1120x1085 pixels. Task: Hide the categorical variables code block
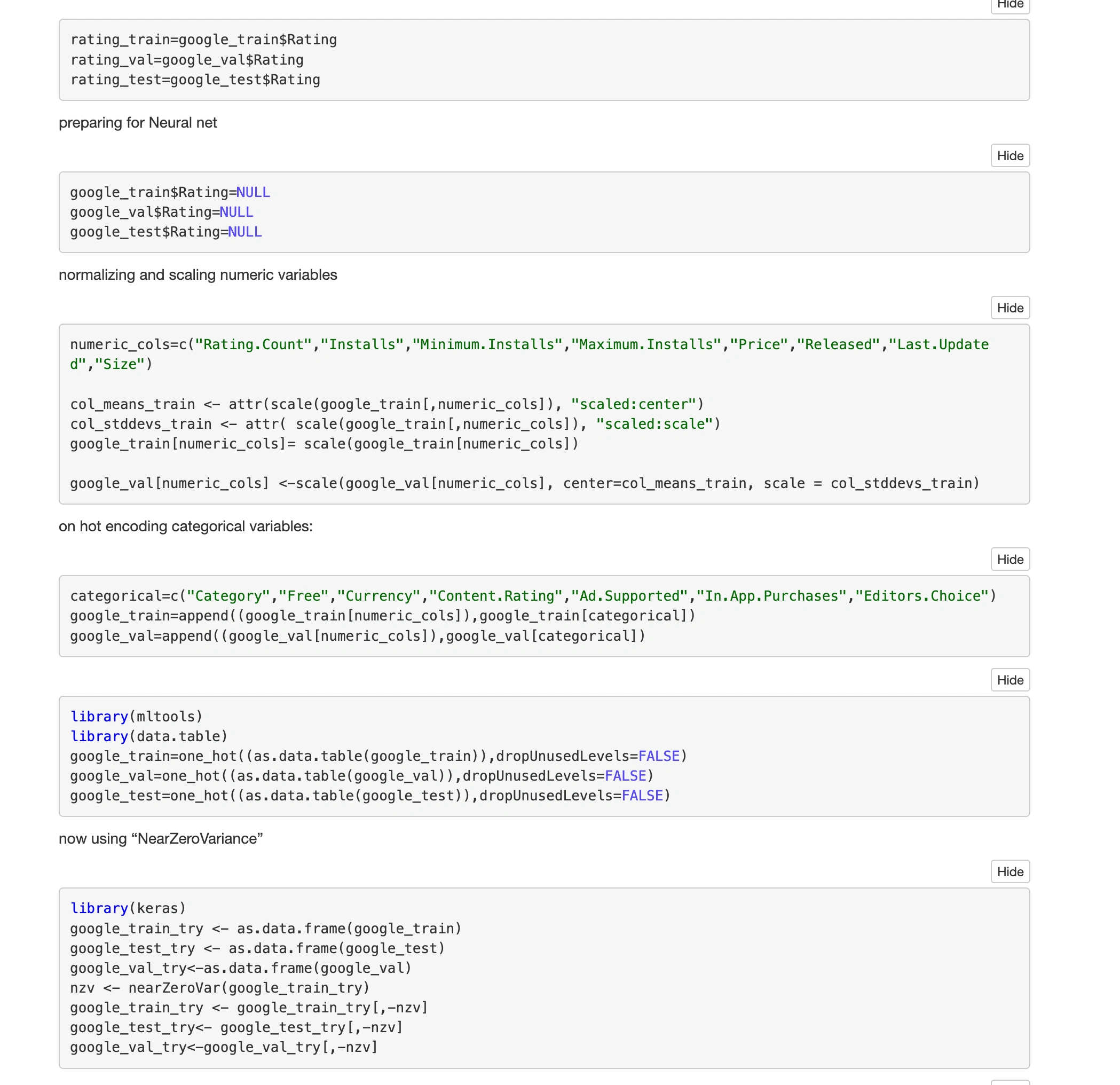[1009, 559]
